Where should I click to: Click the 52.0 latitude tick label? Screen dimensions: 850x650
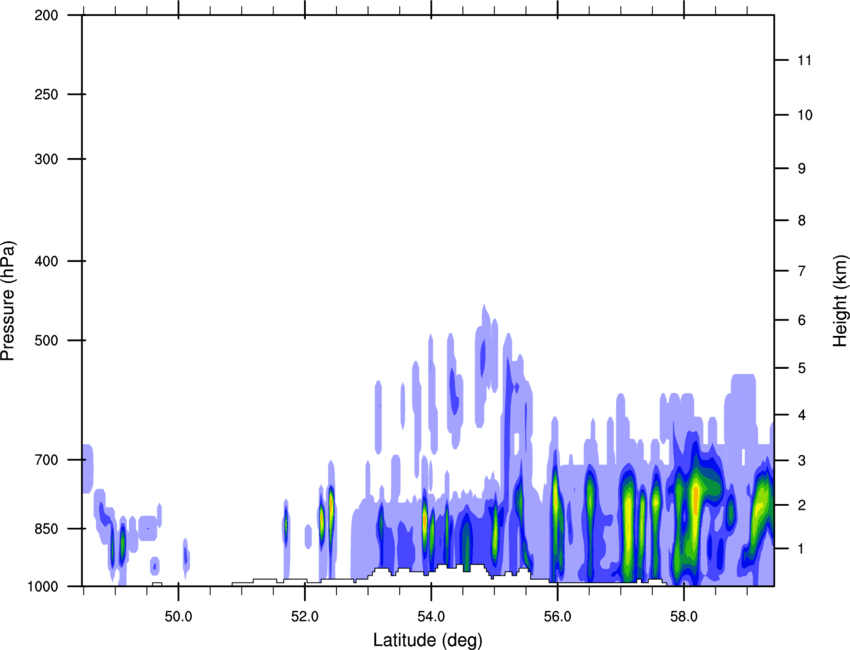point(305,616)
